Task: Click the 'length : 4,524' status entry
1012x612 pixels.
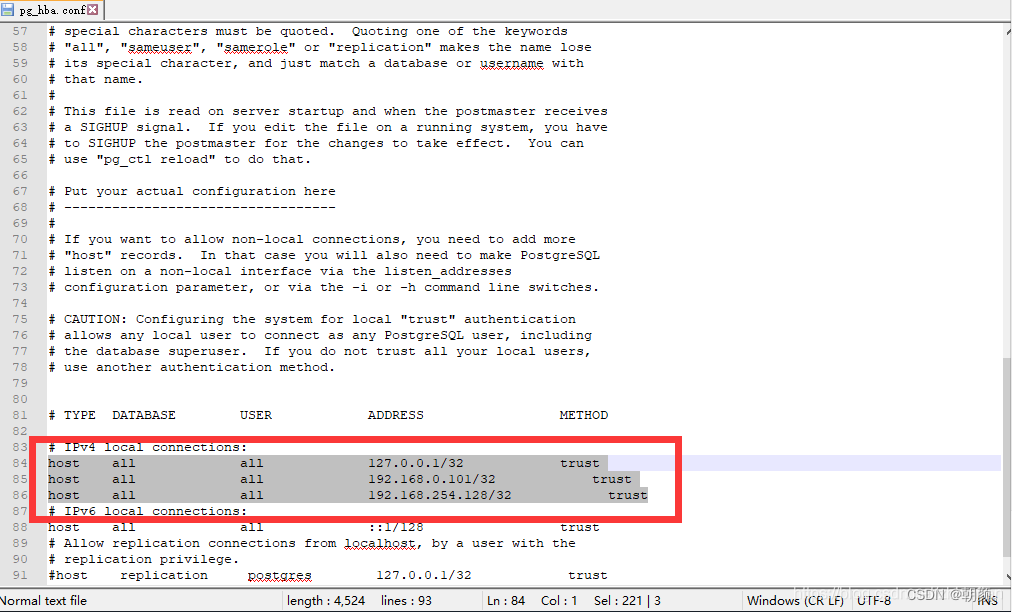Action: [326, 601]
